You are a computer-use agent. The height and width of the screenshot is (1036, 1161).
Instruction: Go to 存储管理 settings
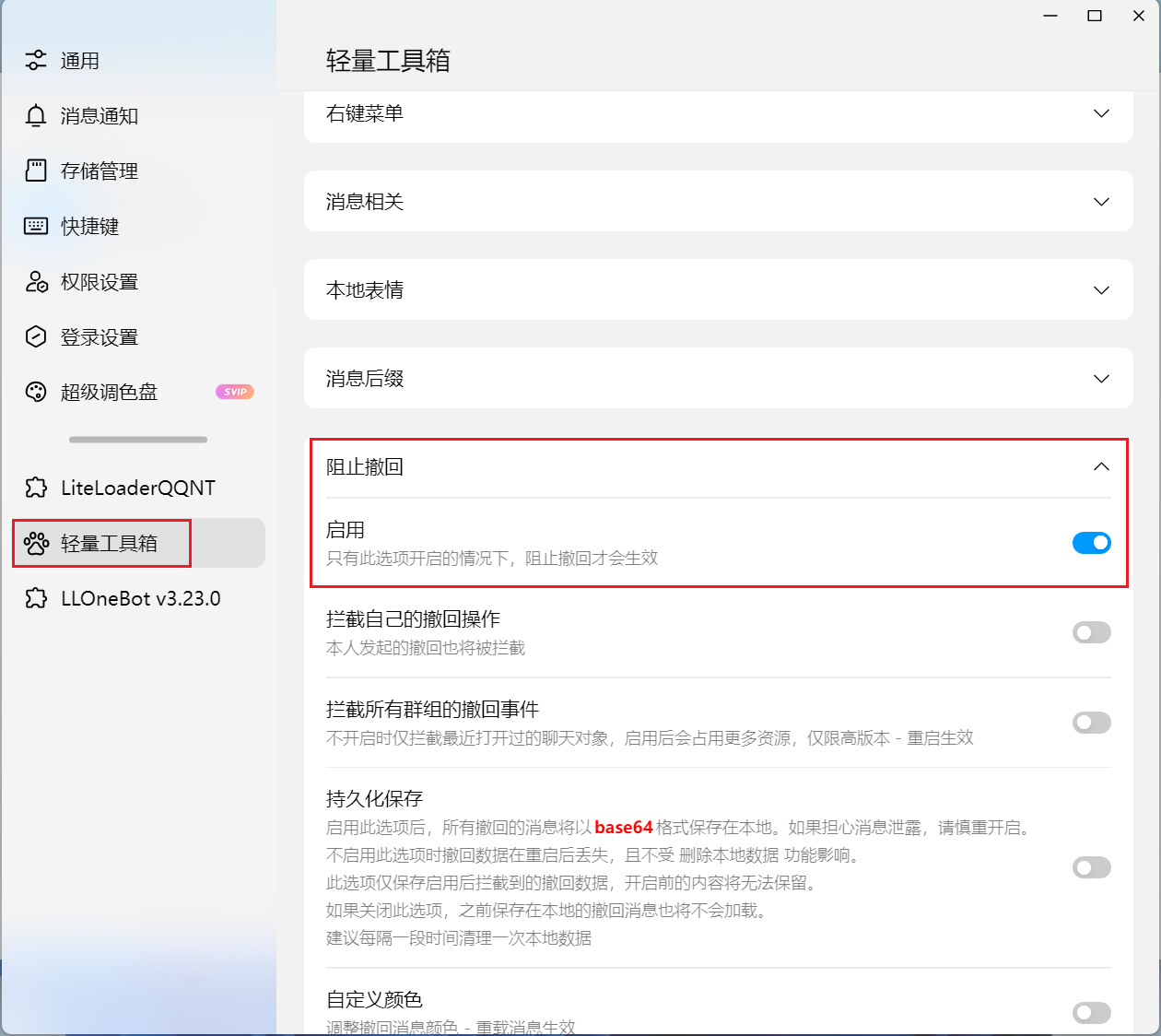click(138, 171)
